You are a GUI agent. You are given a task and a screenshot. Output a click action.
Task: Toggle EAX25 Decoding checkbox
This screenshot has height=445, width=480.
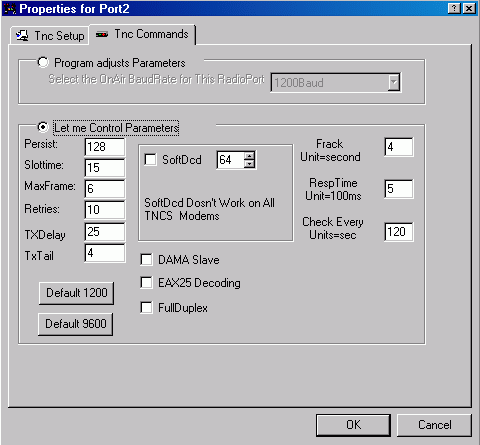click(146, 283)
